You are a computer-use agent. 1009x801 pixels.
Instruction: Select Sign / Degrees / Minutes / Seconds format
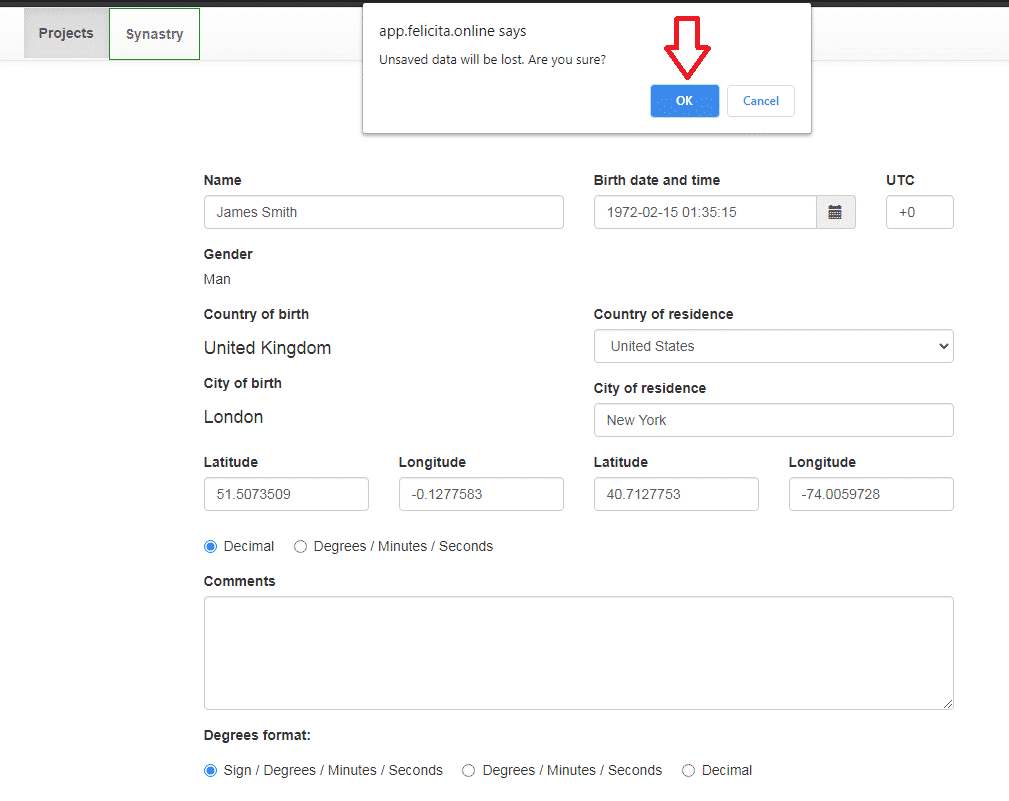coord(210,770)
